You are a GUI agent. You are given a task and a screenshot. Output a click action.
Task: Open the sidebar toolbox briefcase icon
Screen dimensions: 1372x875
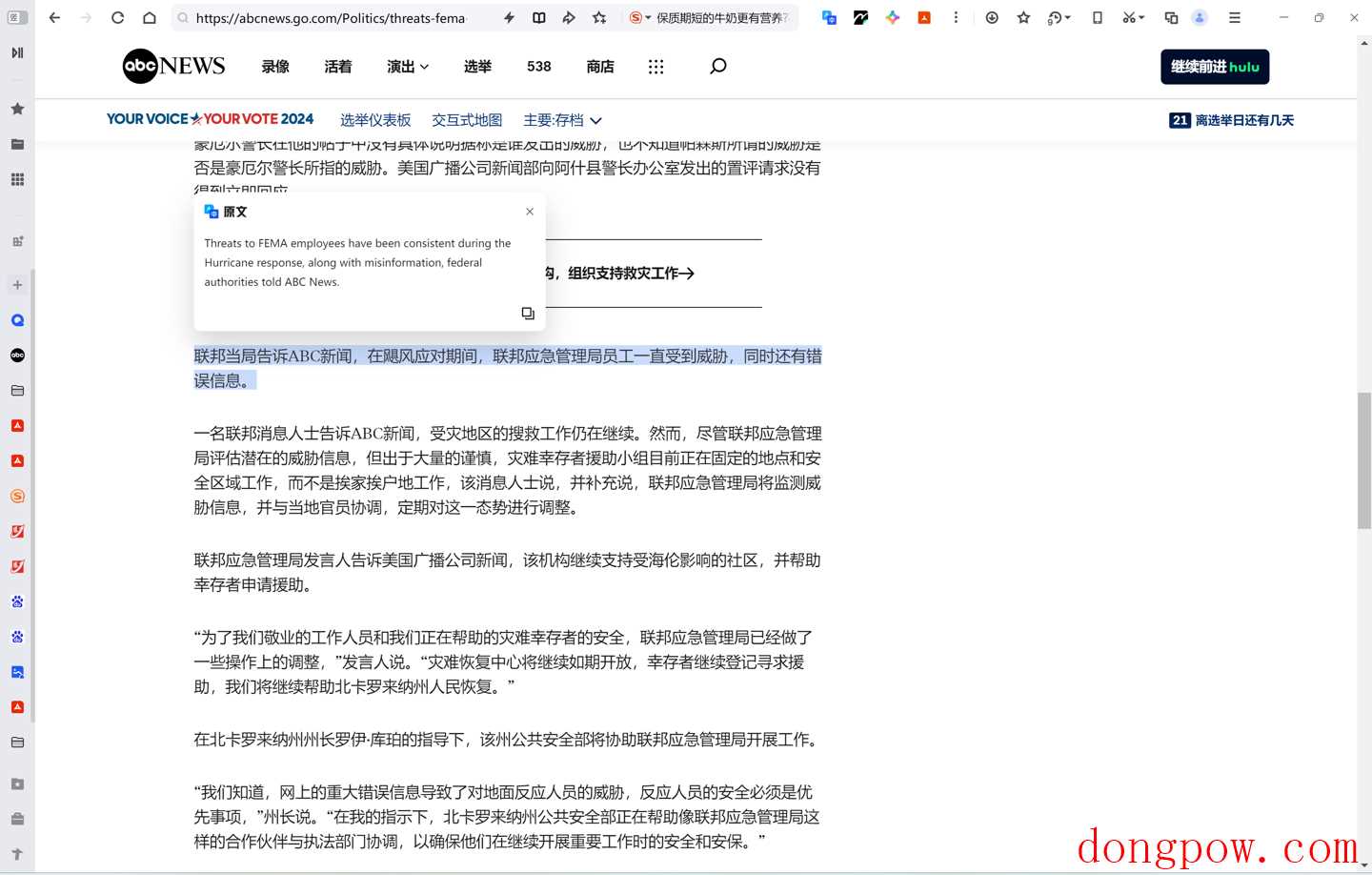pos(17,819)
